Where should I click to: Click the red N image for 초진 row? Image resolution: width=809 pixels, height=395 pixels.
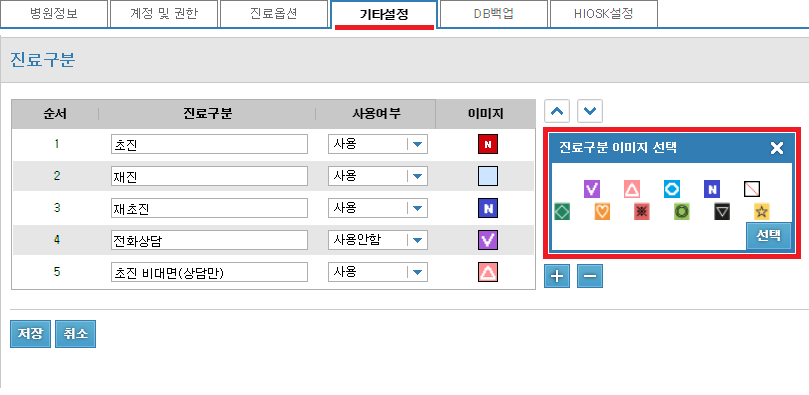pos(488,144)
